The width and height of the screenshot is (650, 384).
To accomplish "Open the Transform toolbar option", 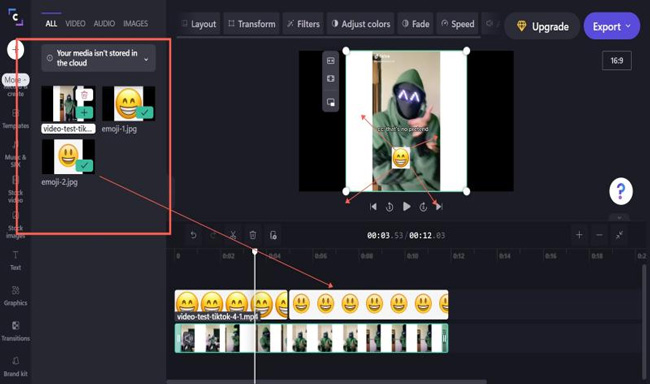I will click(x=252, y=24).
